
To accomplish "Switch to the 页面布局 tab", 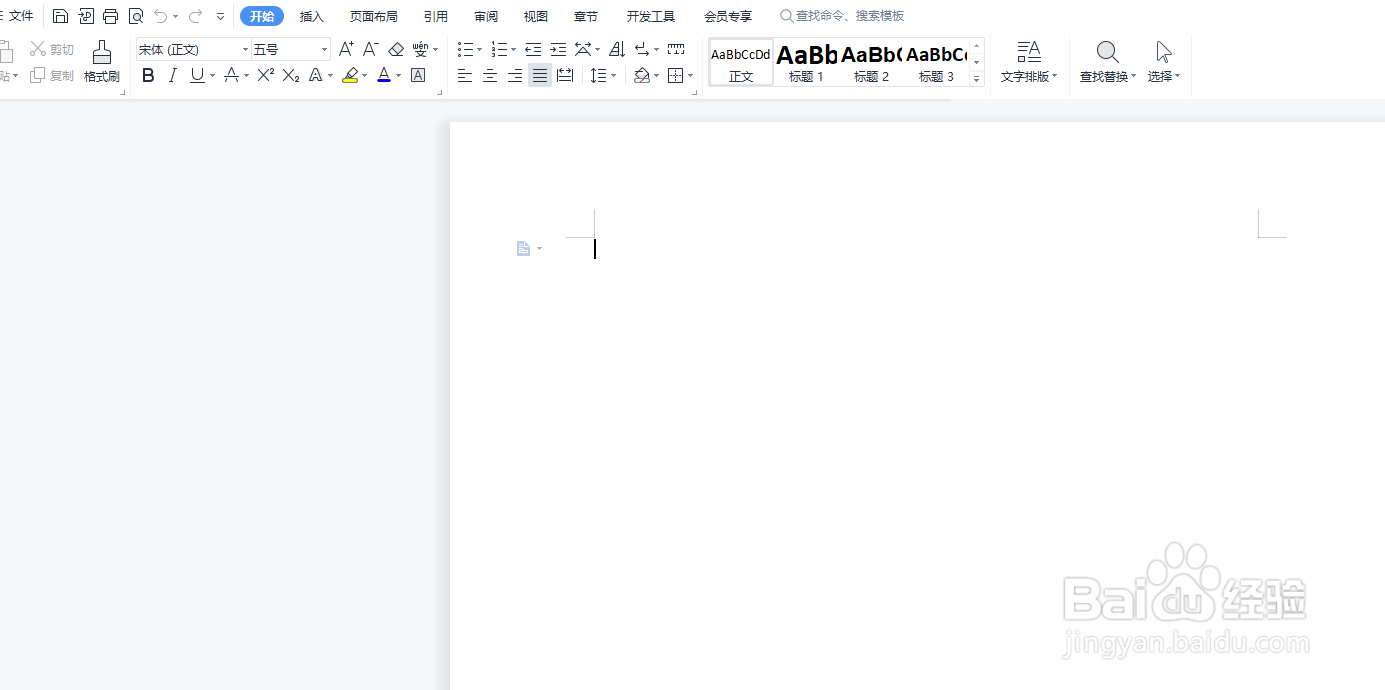I will pyautogui.click(x=374, y=16).
